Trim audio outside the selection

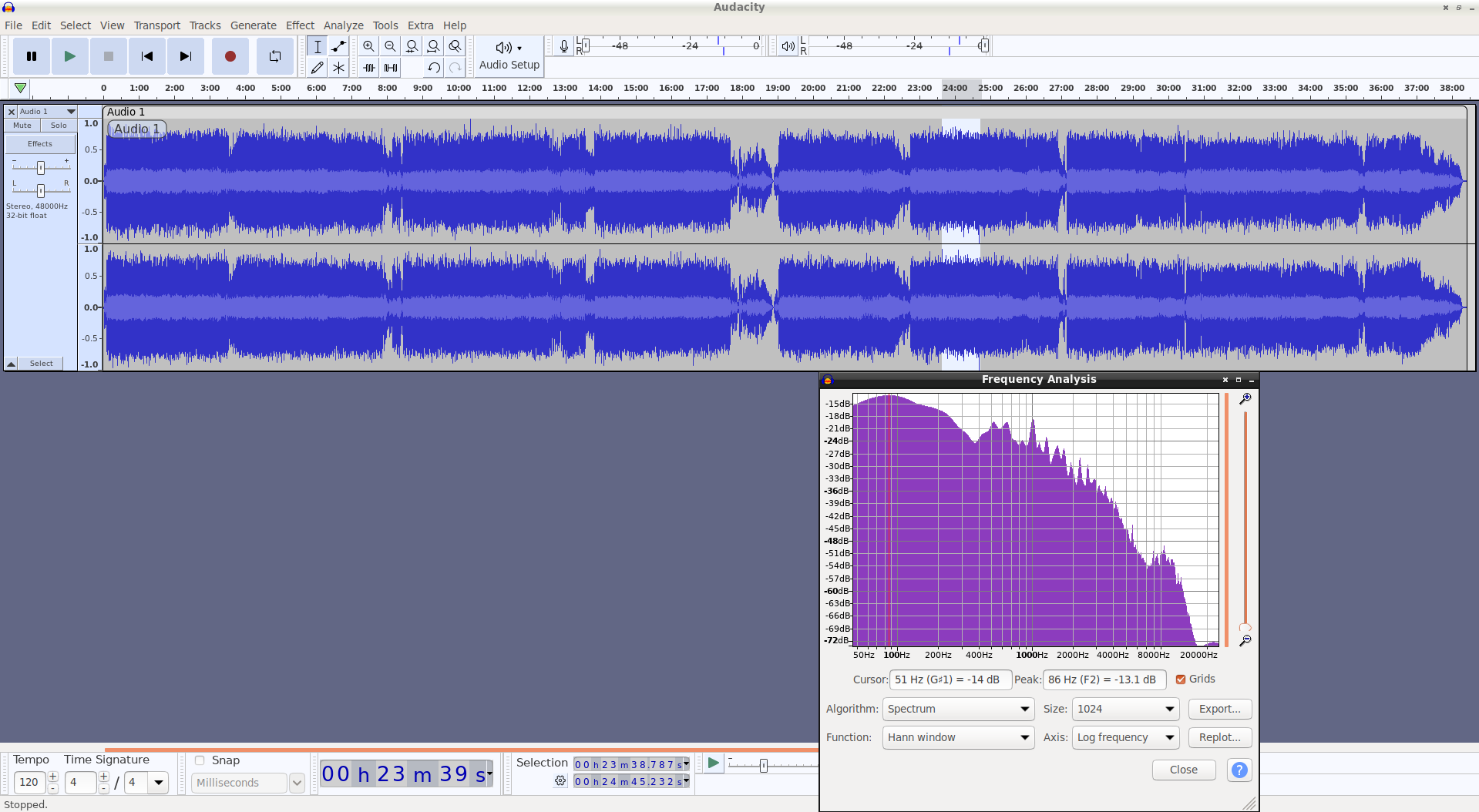click(369, 68)
